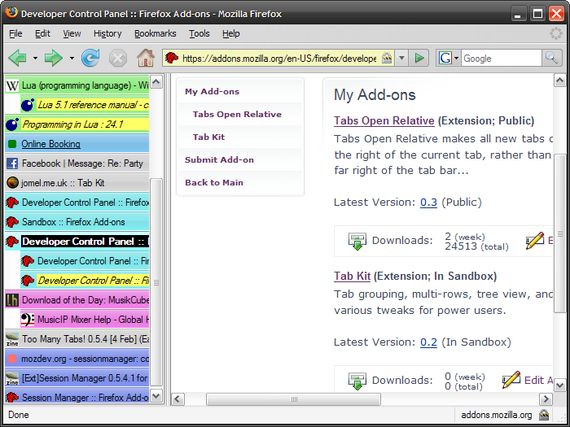
Task: Click the tab sidebar scroll down arrow
Action: pyautogui.click(x=156, y=396)
